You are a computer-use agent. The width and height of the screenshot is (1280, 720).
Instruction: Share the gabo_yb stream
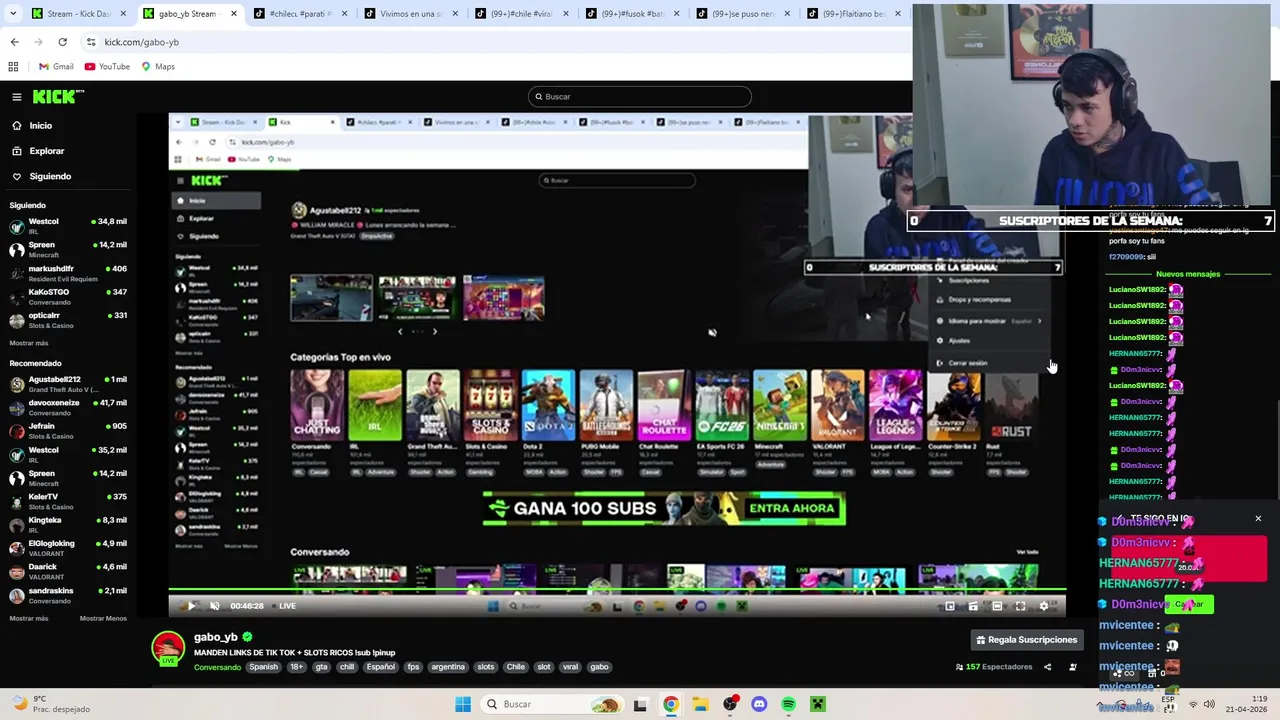[x=1048, y=667]
